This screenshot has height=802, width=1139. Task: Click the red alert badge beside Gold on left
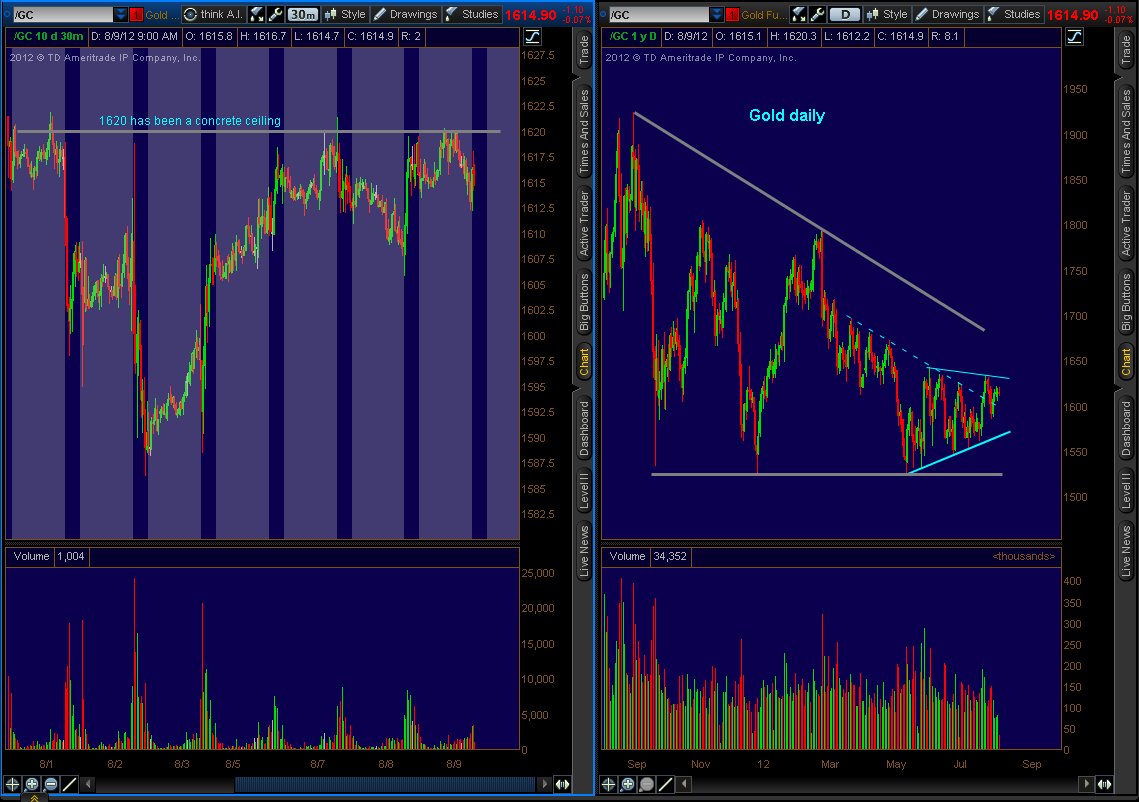point(137,14)
